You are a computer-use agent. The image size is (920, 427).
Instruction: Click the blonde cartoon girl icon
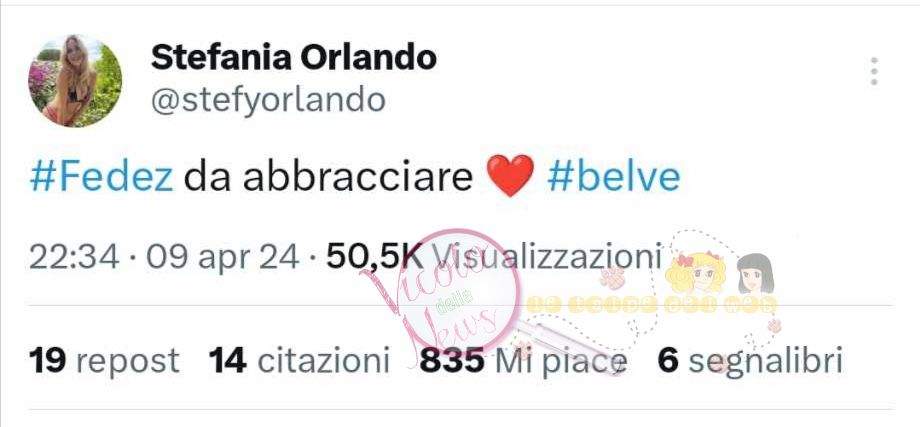tap(696, 272)
